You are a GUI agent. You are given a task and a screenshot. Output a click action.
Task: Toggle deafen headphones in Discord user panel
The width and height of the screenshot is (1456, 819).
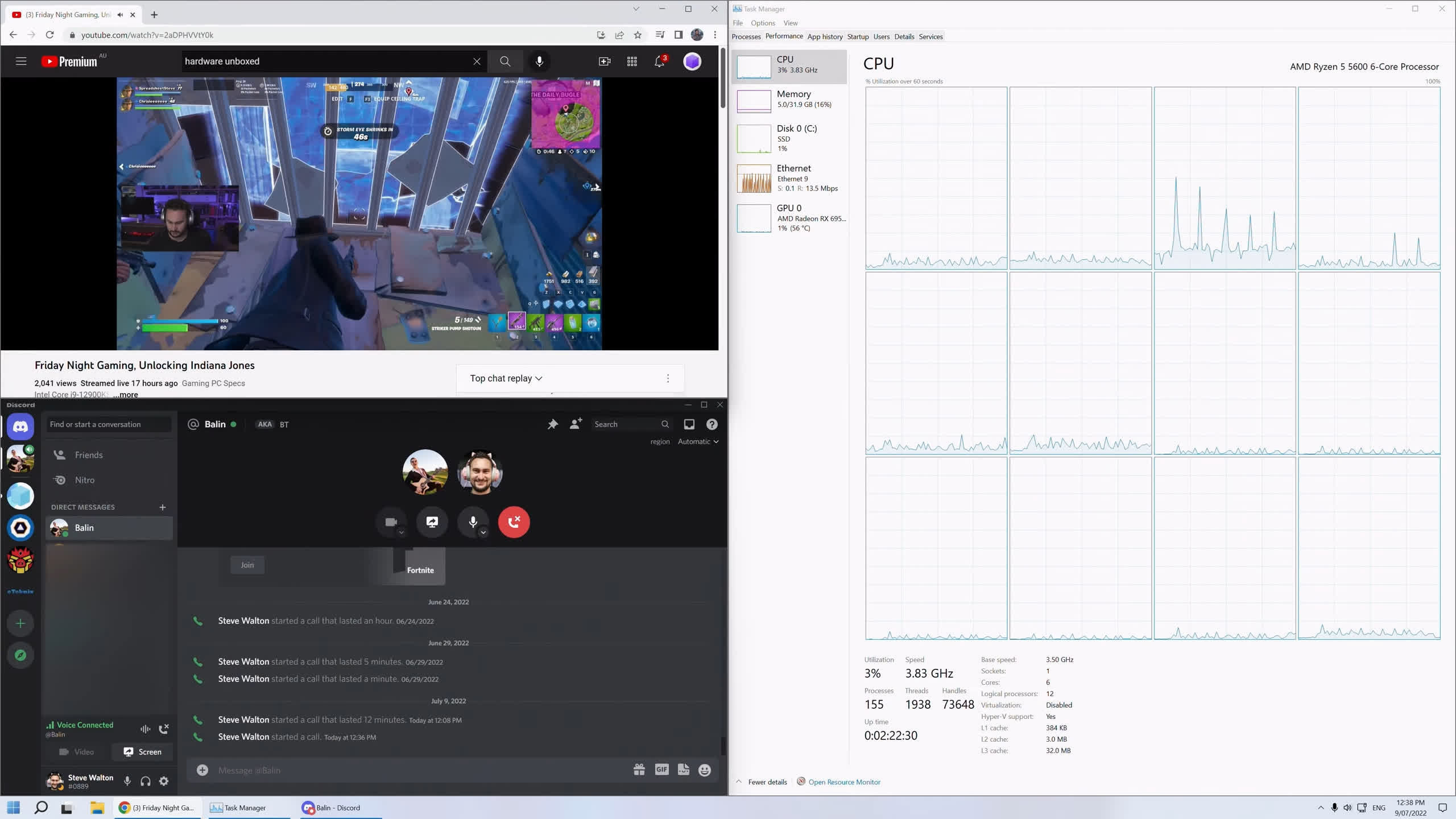click(x=146, y=781)
